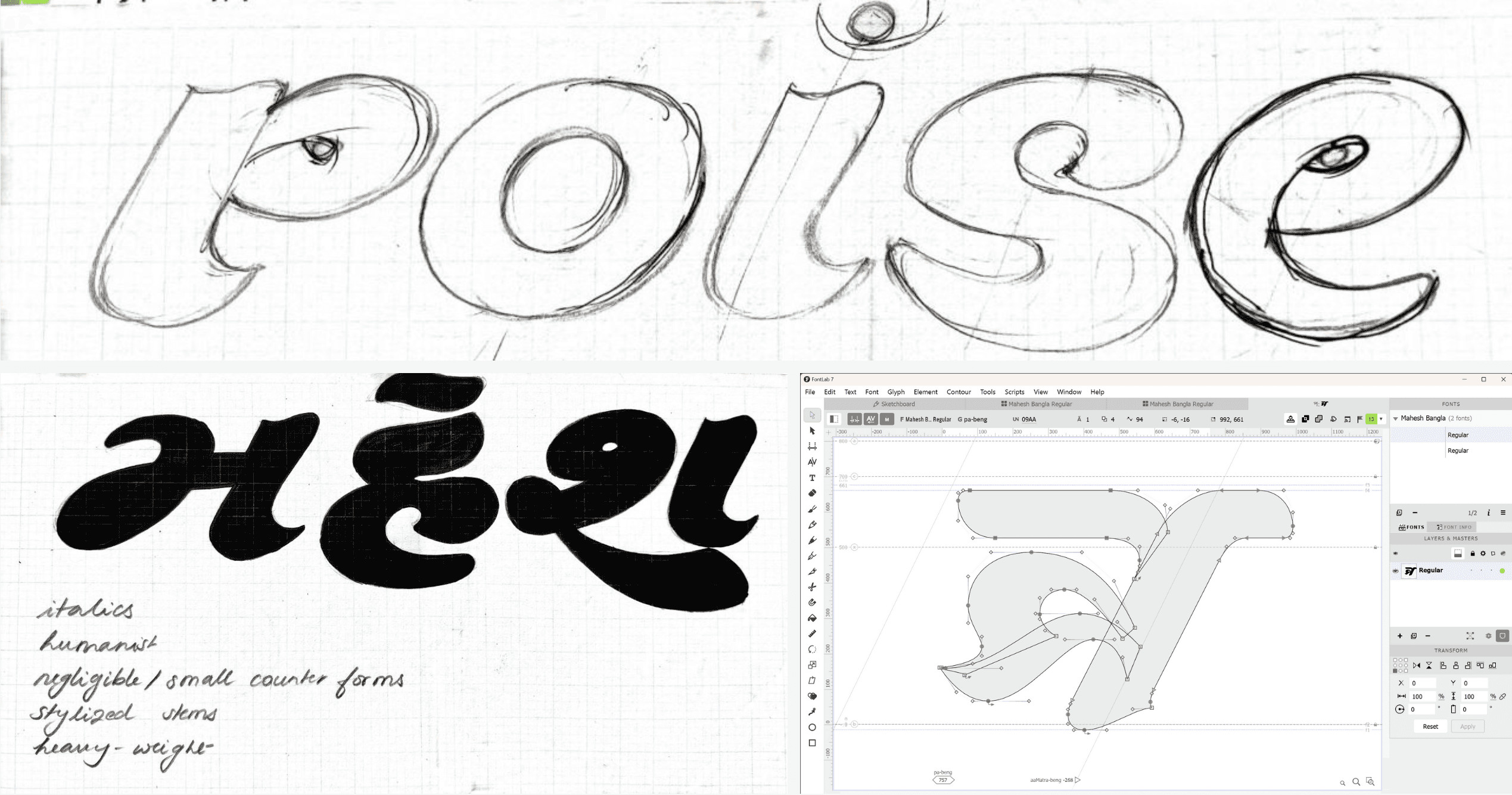Image resolution: width=1512 pixels, height=795 pixels.
Task: Flip horizontally in Transform panel
Action: 1417,666
